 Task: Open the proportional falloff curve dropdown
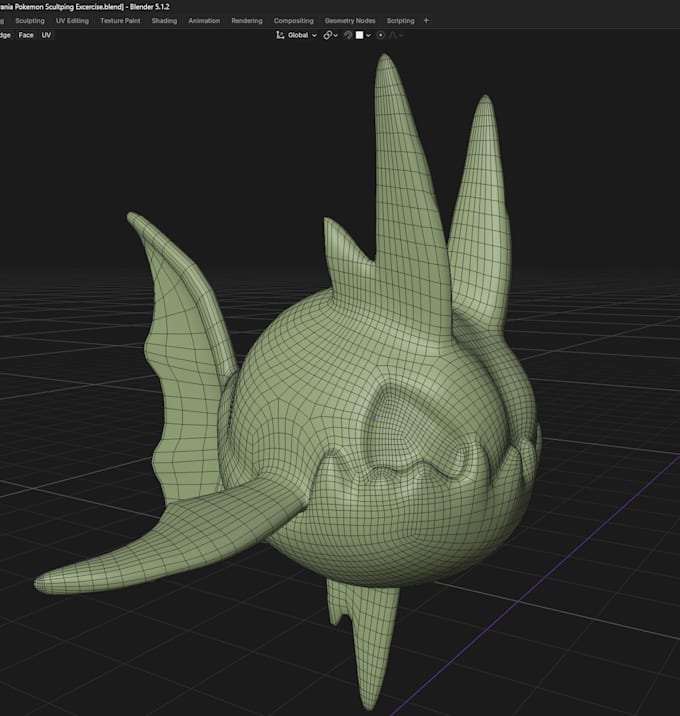click(395, 35)
